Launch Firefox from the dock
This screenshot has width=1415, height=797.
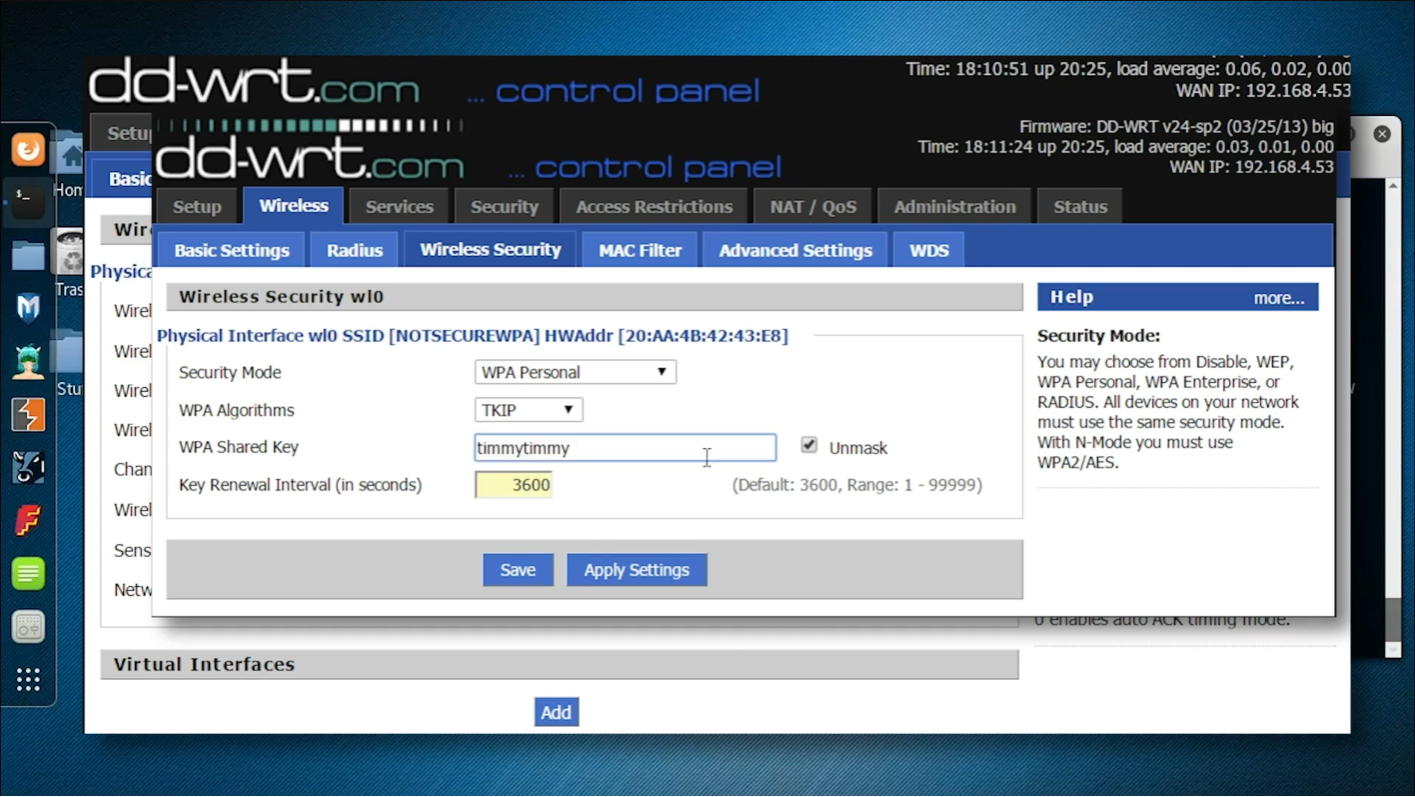coord(28,150)
